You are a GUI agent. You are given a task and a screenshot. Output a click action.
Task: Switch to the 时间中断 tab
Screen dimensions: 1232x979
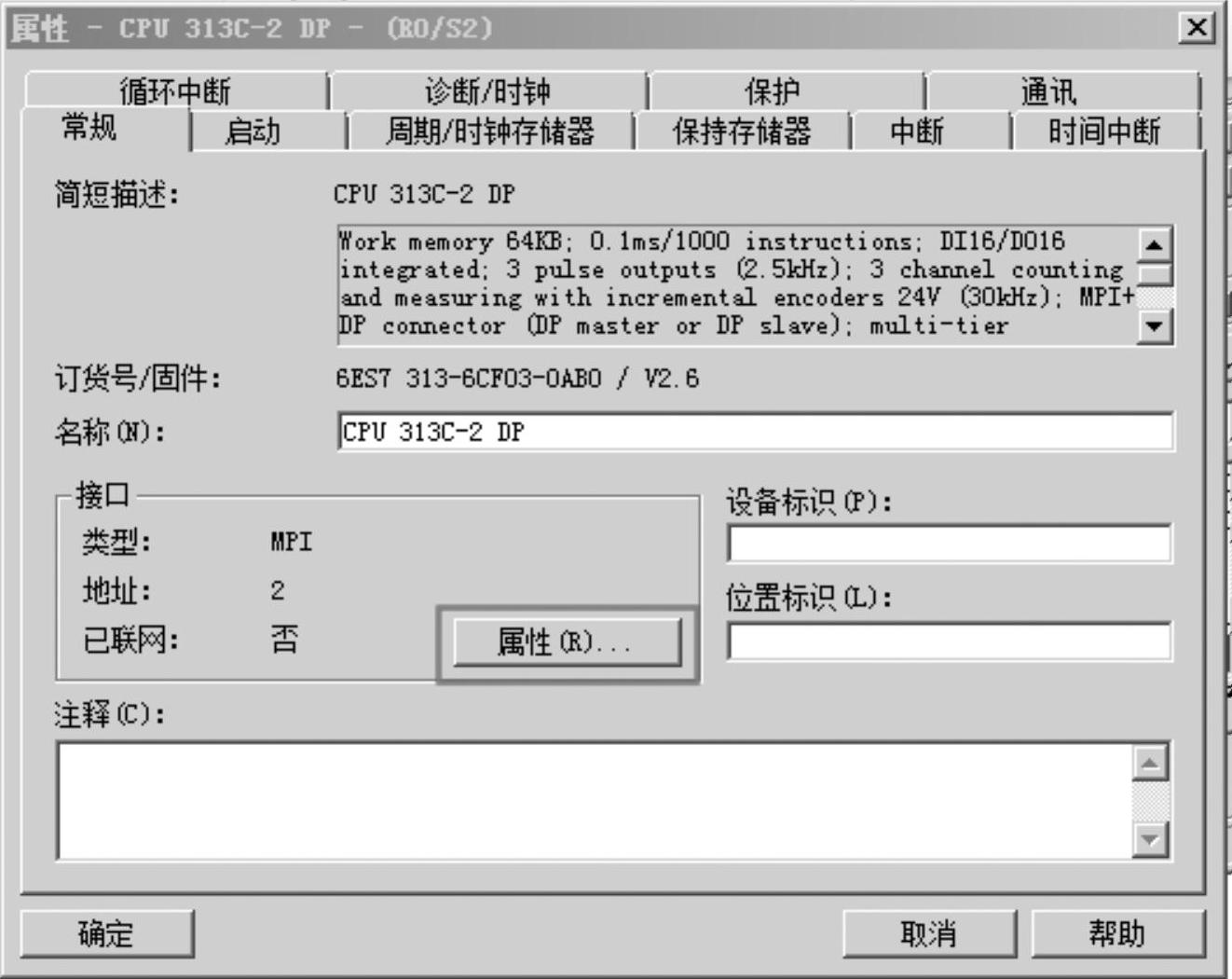click(x=1105, y=131)
